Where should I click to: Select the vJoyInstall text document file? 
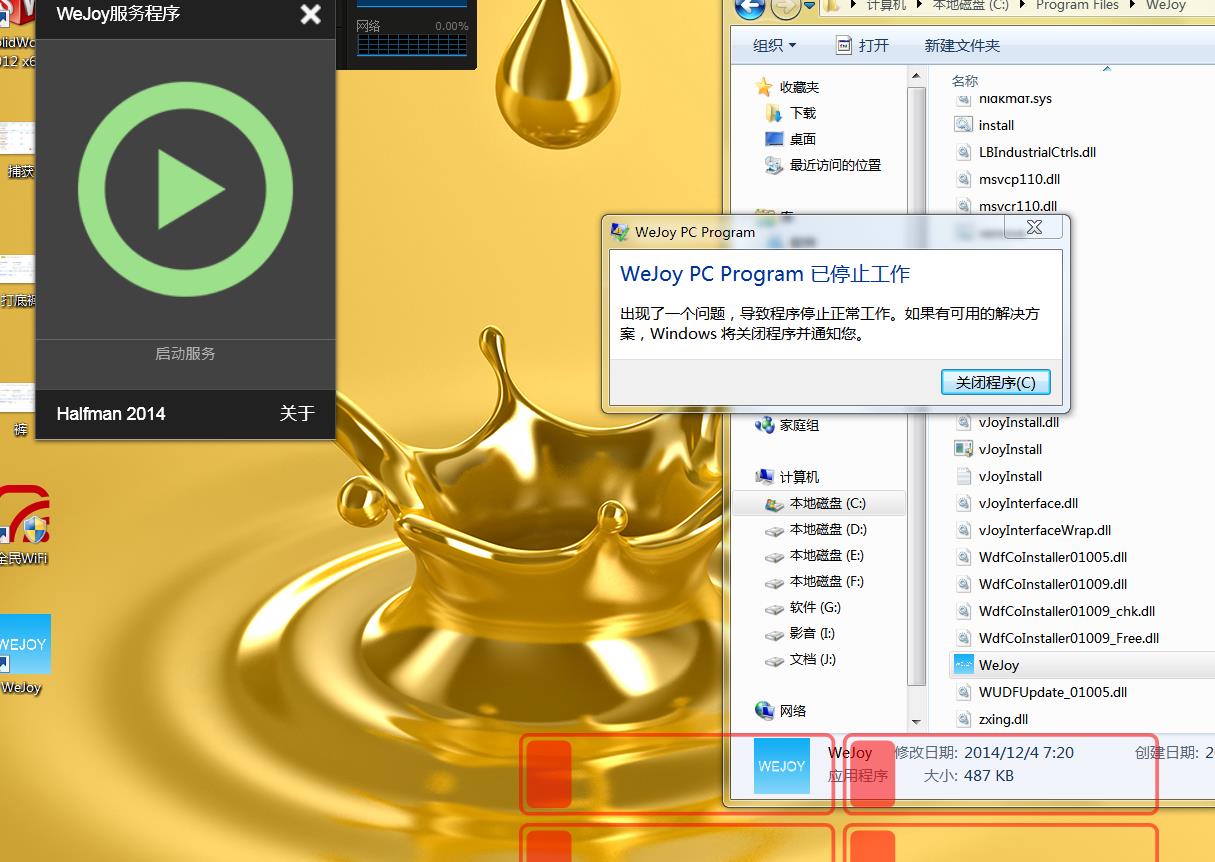(999, 476)
